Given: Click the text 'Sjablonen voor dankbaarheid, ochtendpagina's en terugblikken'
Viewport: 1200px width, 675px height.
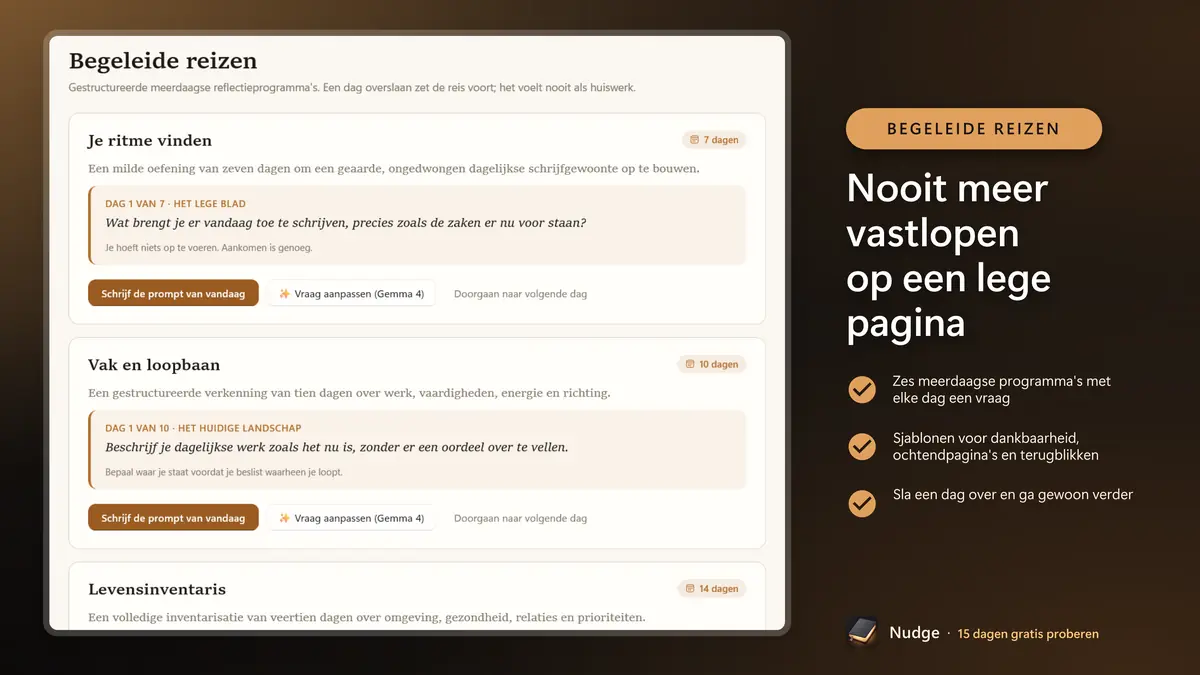Looking at the screenshot, I should click(x=995, y=446).
